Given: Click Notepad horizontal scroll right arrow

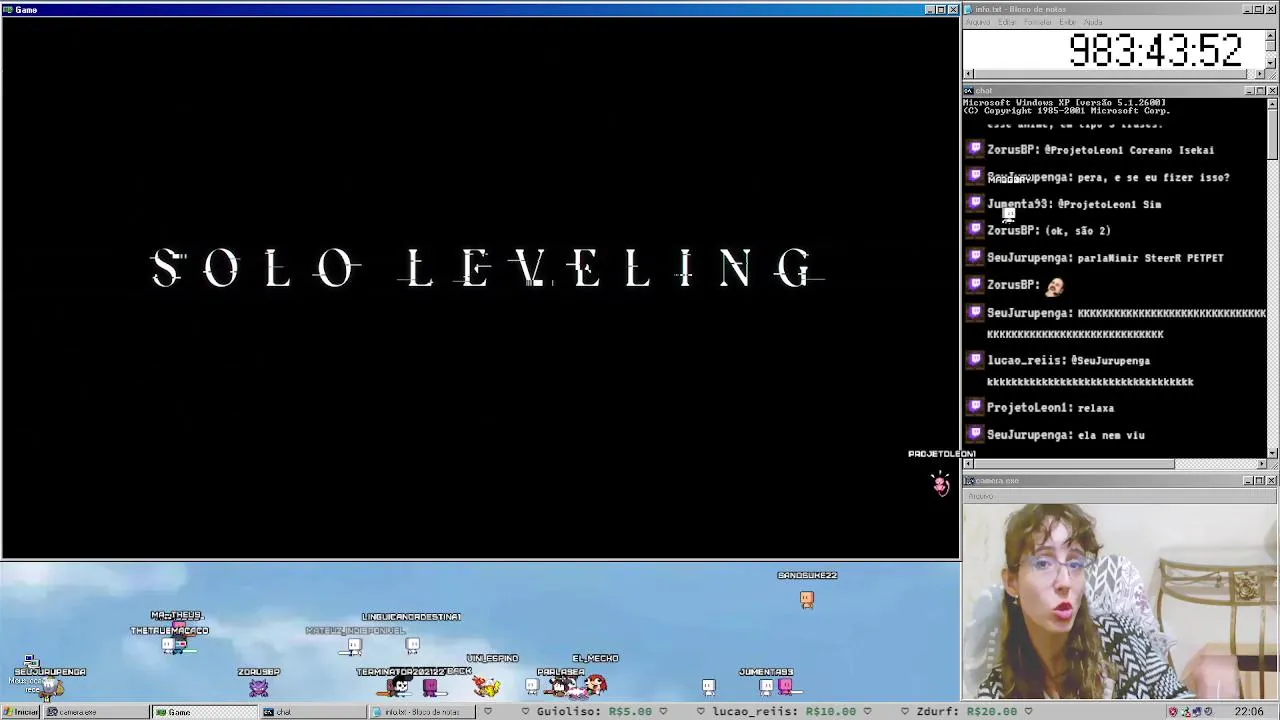Looking at the screenshot, I should coord(1260,74).
